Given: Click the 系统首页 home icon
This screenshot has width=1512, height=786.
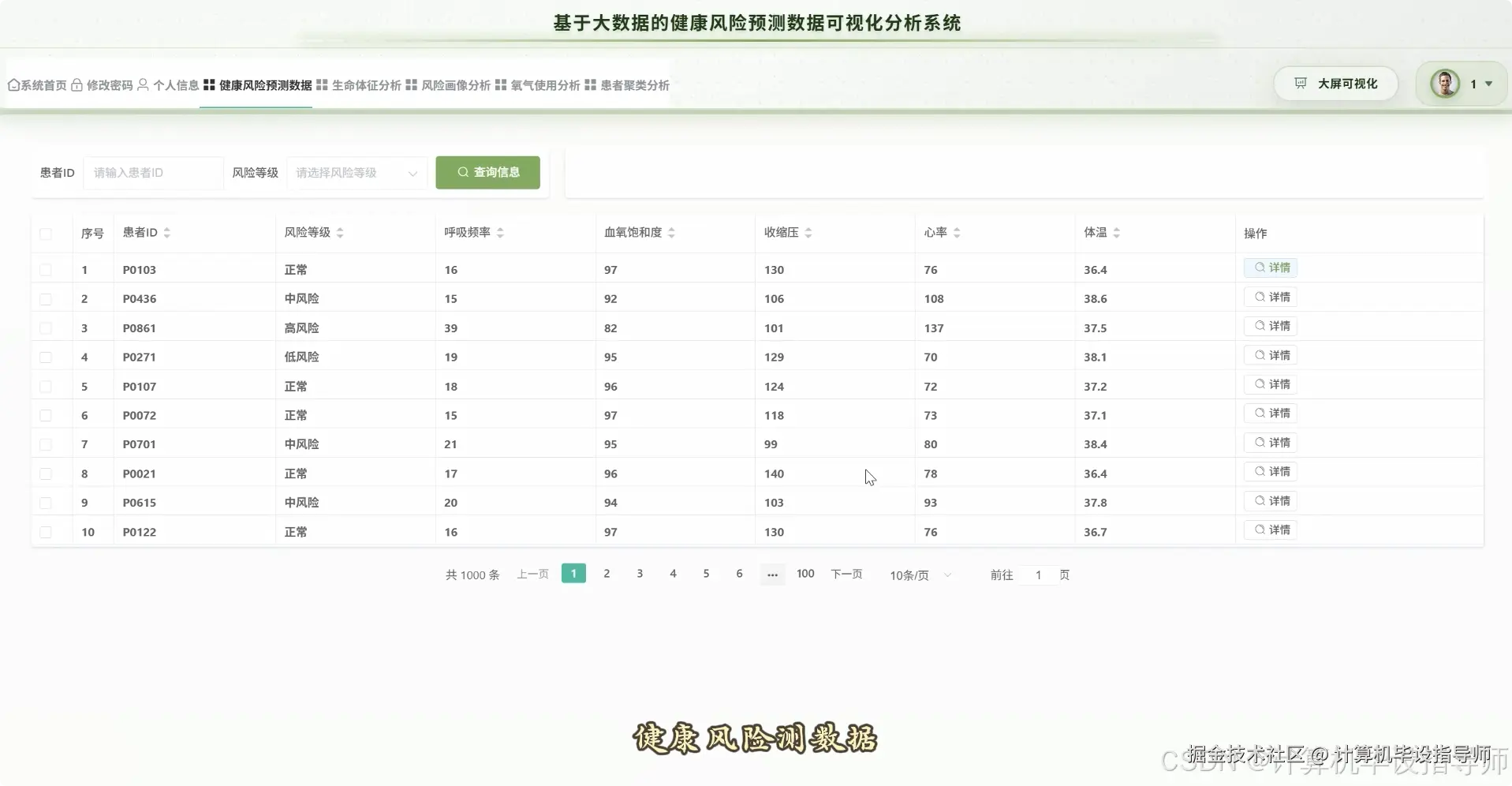Looking at the screenshot, I should pyautogui.click(x=13, y=84).
